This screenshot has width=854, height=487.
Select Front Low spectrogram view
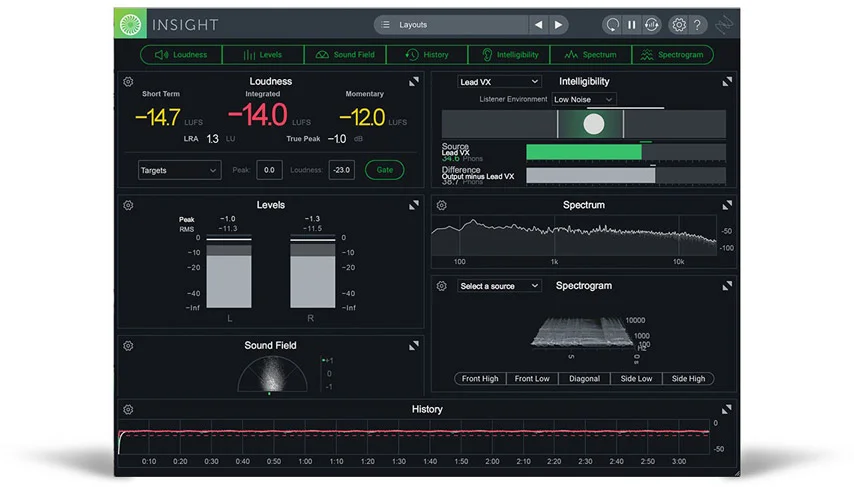point(532,379)
